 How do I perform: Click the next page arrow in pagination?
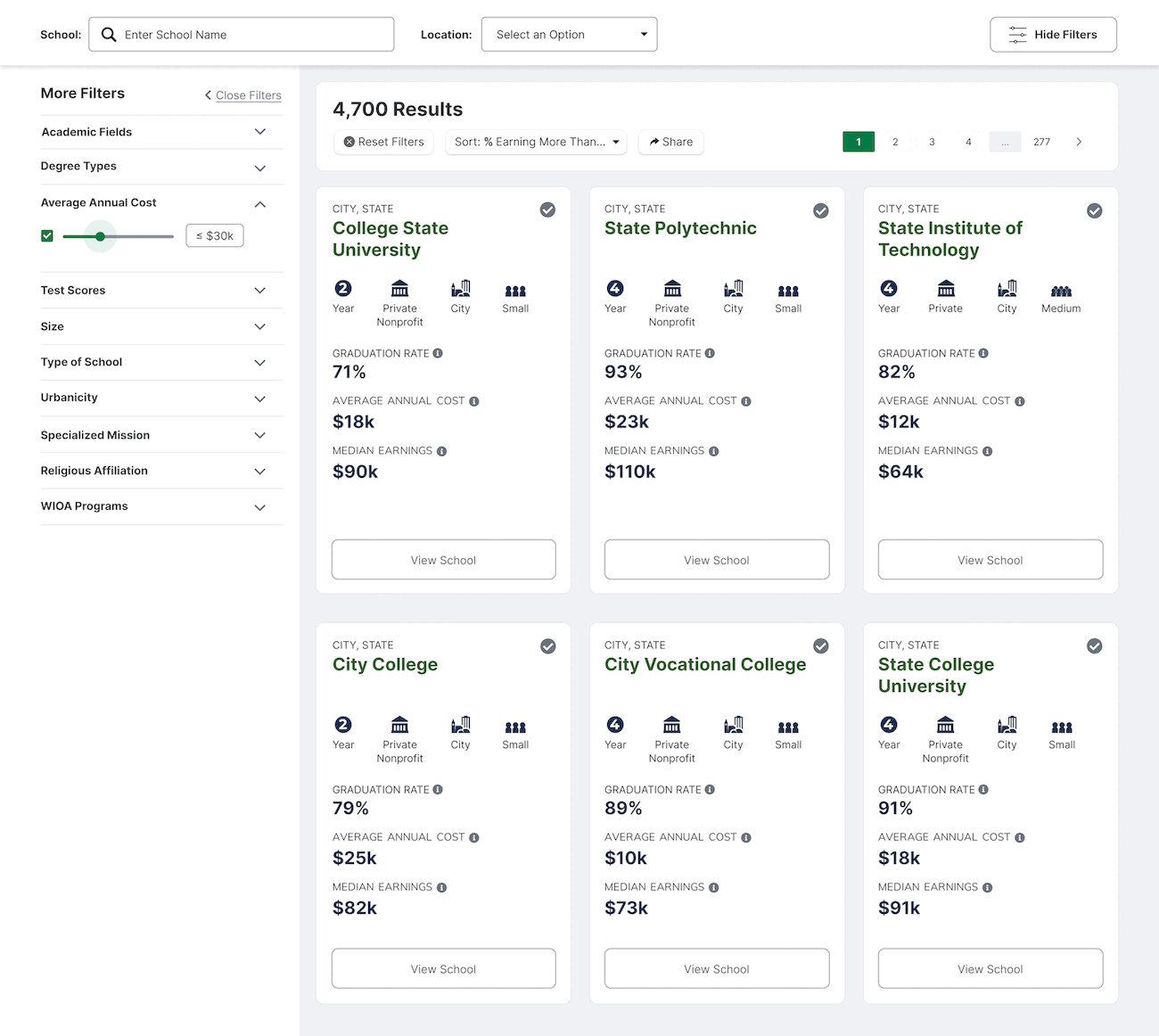click(x=1079, y=142)
